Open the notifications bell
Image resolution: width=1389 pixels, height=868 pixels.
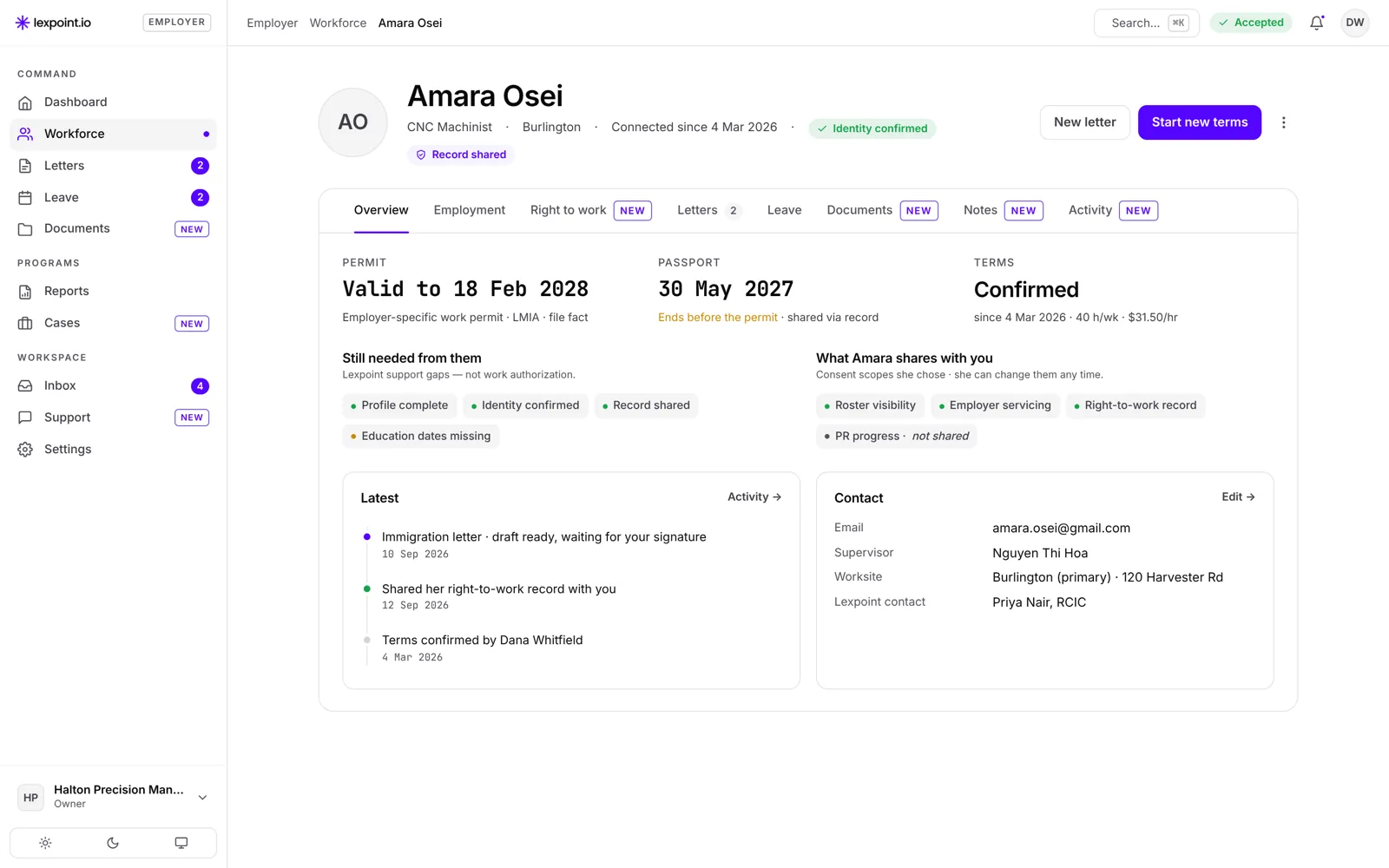point(1316,23)
